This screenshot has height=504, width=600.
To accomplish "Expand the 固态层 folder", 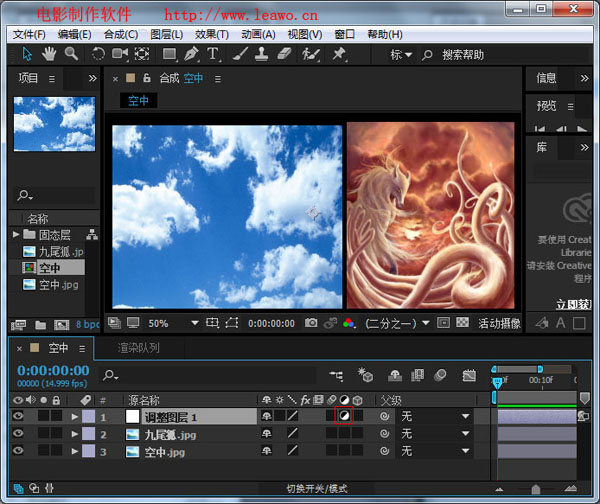I will coord(16,234).
